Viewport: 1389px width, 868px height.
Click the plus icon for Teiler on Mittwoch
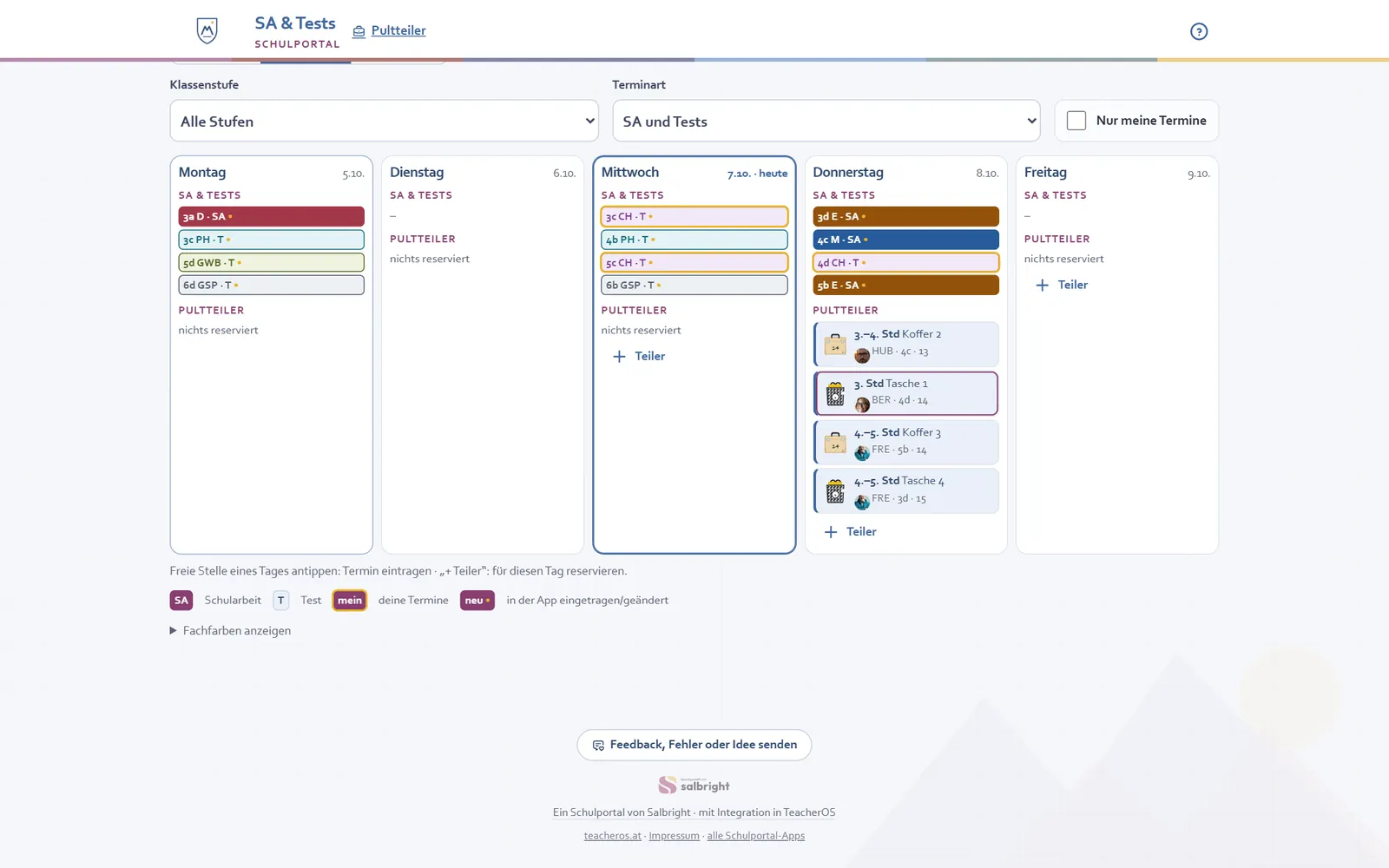point(619,357)
